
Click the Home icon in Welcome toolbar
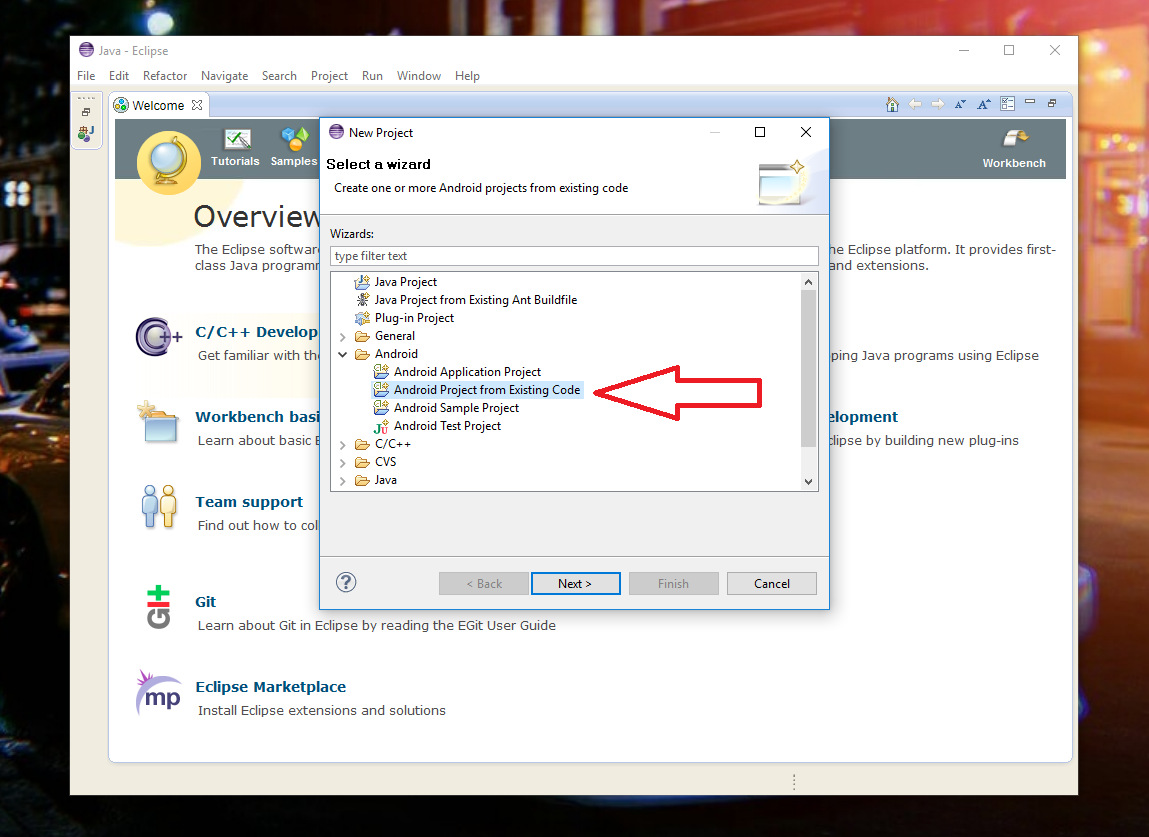pyautogui.click(x=892, y=104)
